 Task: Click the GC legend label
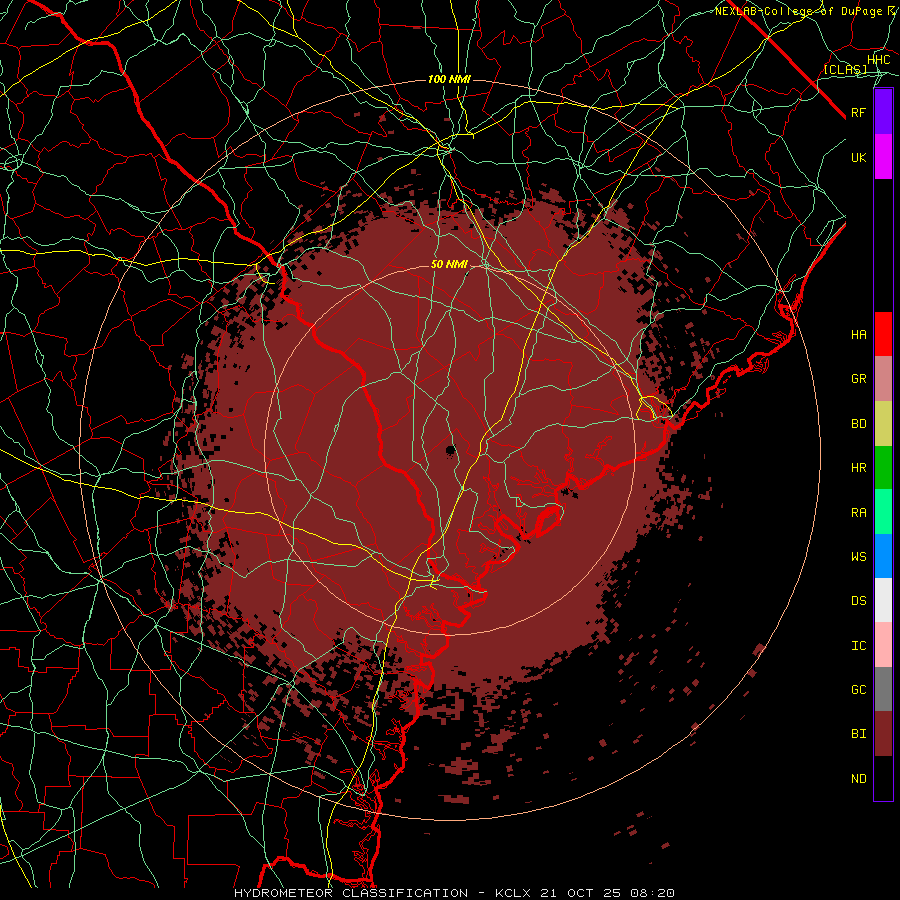coord(858,690)
